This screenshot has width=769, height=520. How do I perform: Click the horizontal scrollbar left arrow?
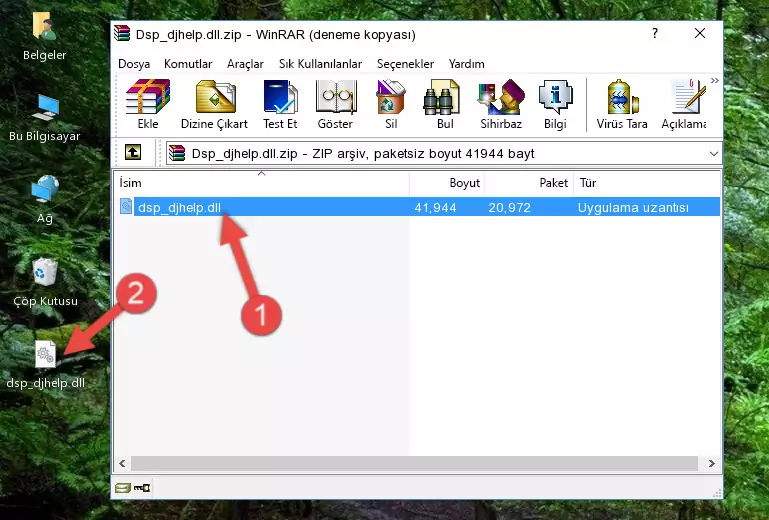pos(122,463)
